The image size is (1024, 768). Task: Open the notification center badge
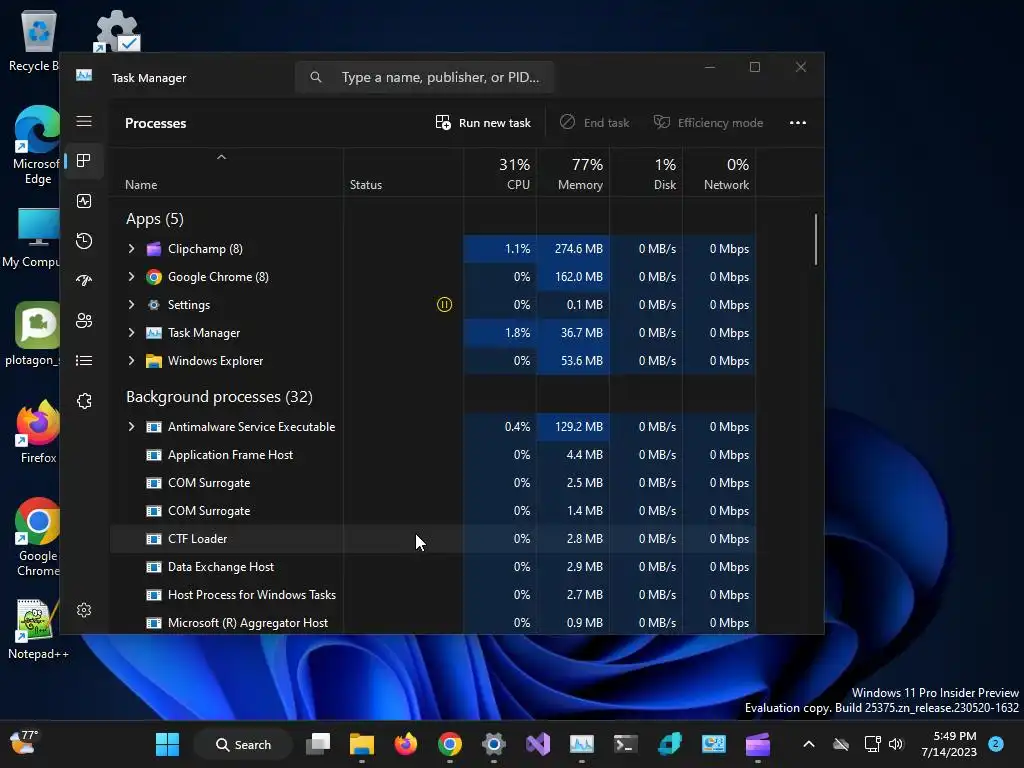995,744
